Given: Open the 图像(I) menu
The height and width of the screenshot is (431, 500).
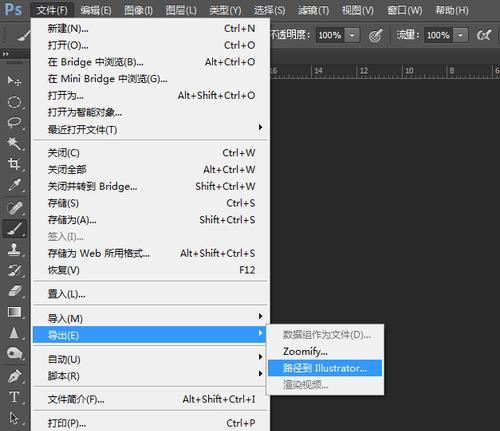Looking at the screenshot, I should (138, 10).
